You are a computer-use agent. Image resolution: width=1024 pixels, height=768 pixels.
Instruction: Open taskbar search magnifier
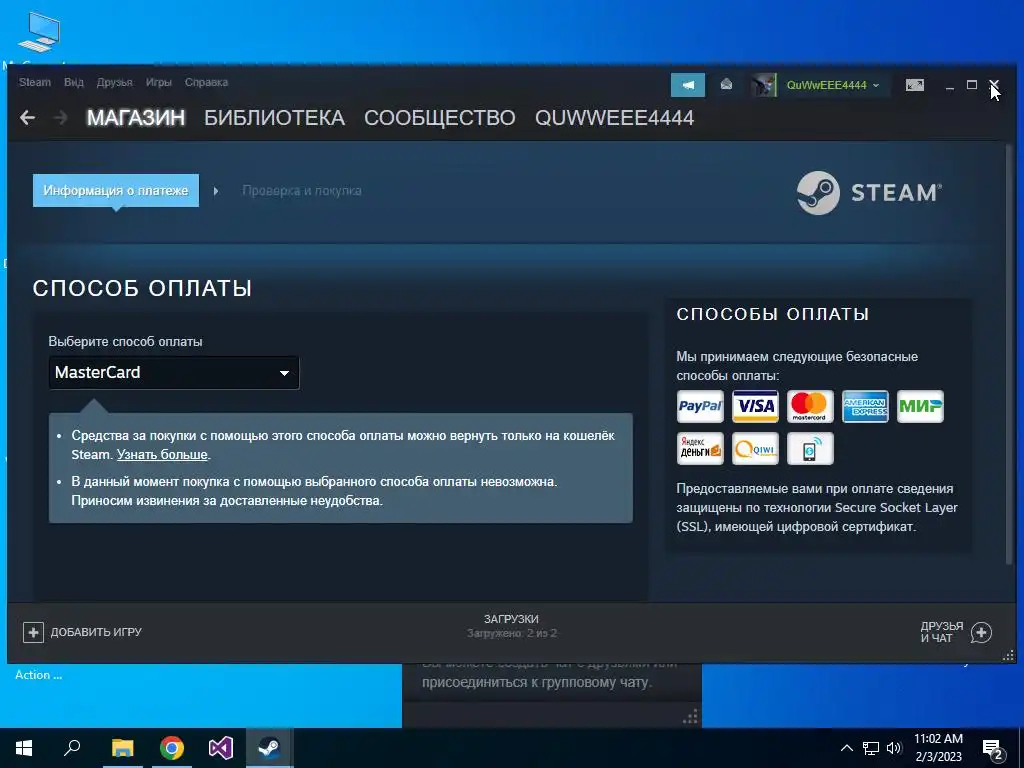point(72,748)
